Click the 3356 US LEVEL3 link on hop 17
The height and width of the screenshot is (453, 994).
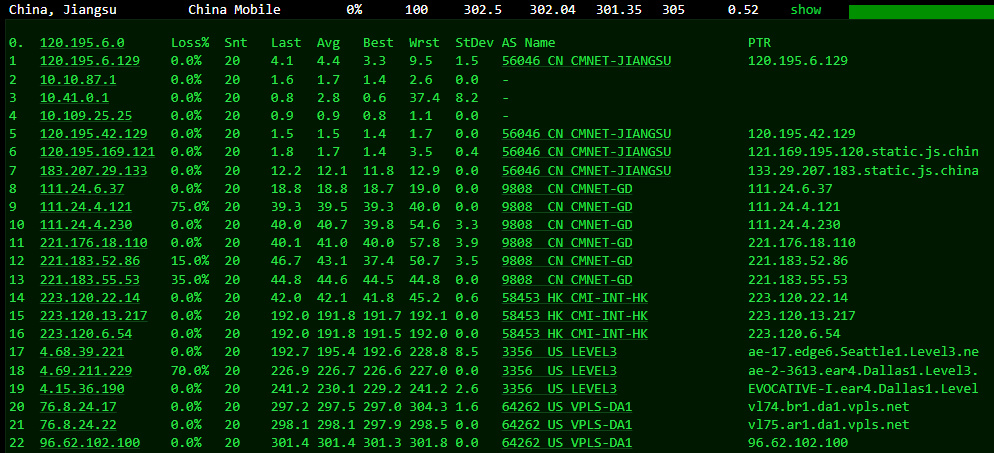(x=559, y=351)
